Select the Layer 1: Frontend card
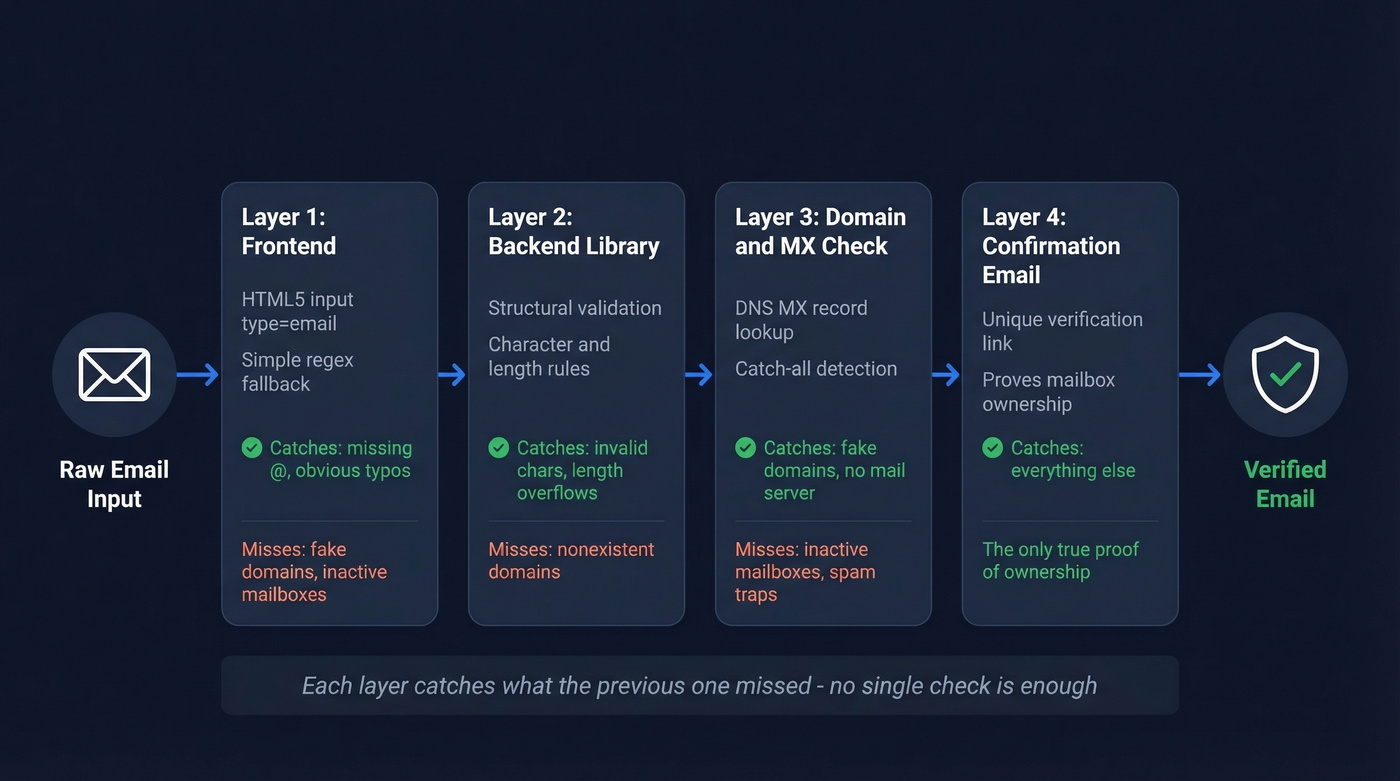The height and width of the screenshot is (781, 1400). 329,400
